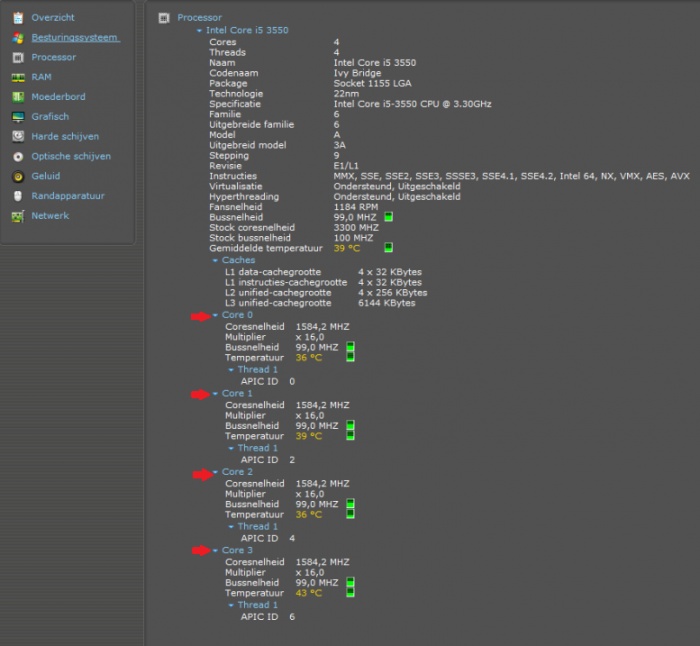The width and height of the screenshot is (700, 646).
Task: Show the Grafisch section
Action: (50, 117)
